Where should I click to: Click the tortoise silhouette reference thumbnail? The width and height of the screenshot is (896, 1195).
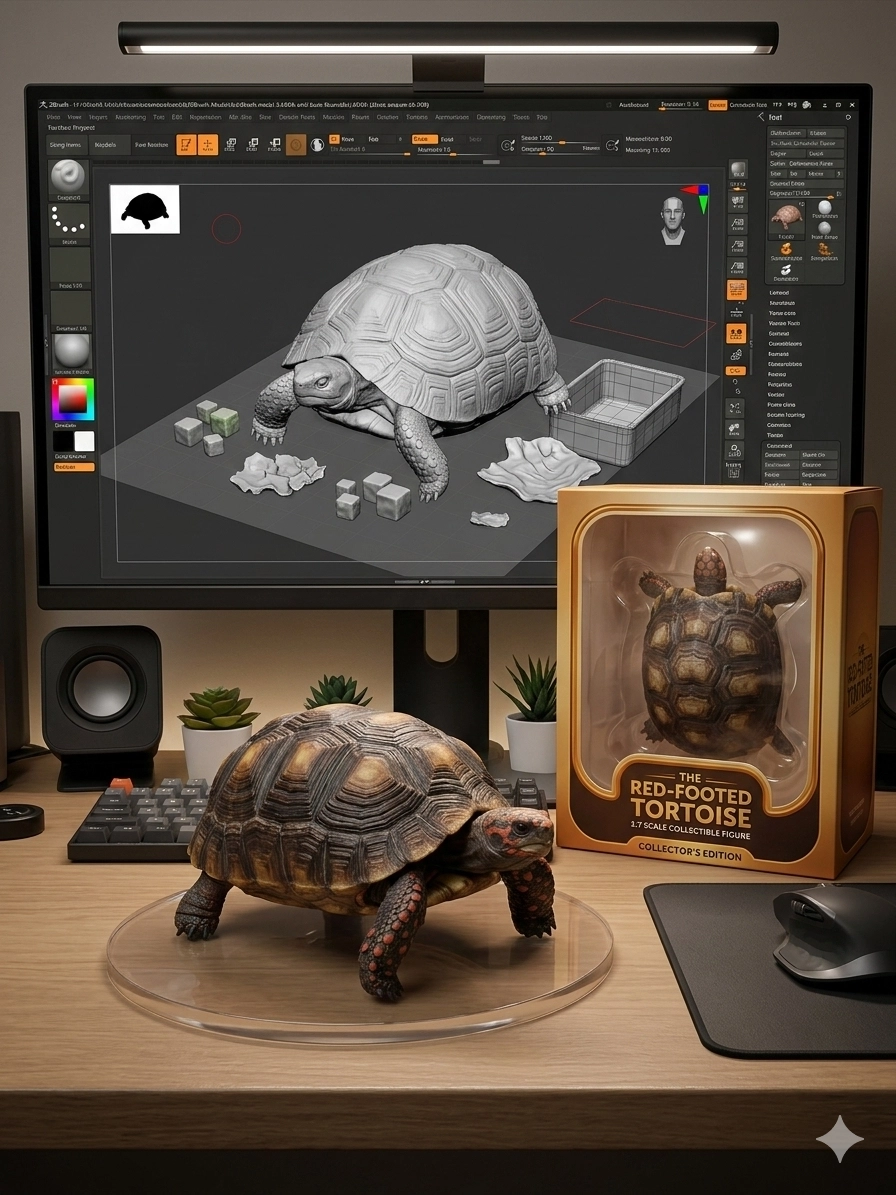click(x=145, y=209)
